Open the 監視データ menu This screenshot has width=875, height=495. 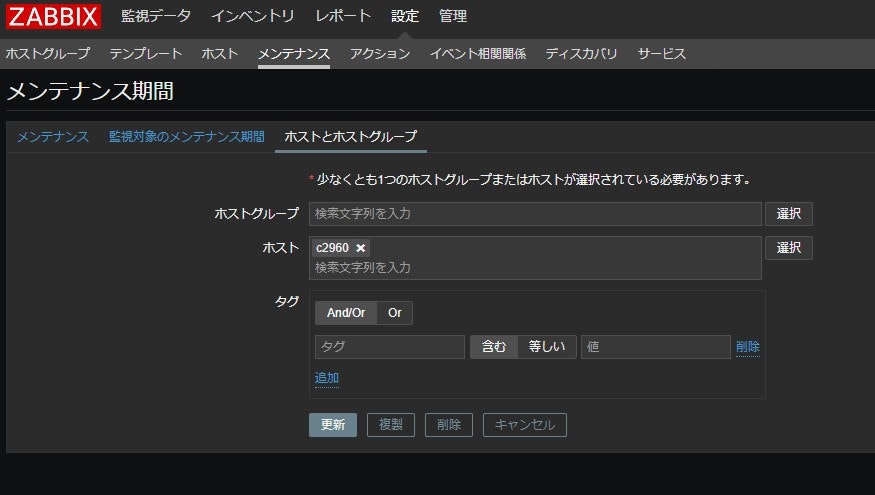156,16
